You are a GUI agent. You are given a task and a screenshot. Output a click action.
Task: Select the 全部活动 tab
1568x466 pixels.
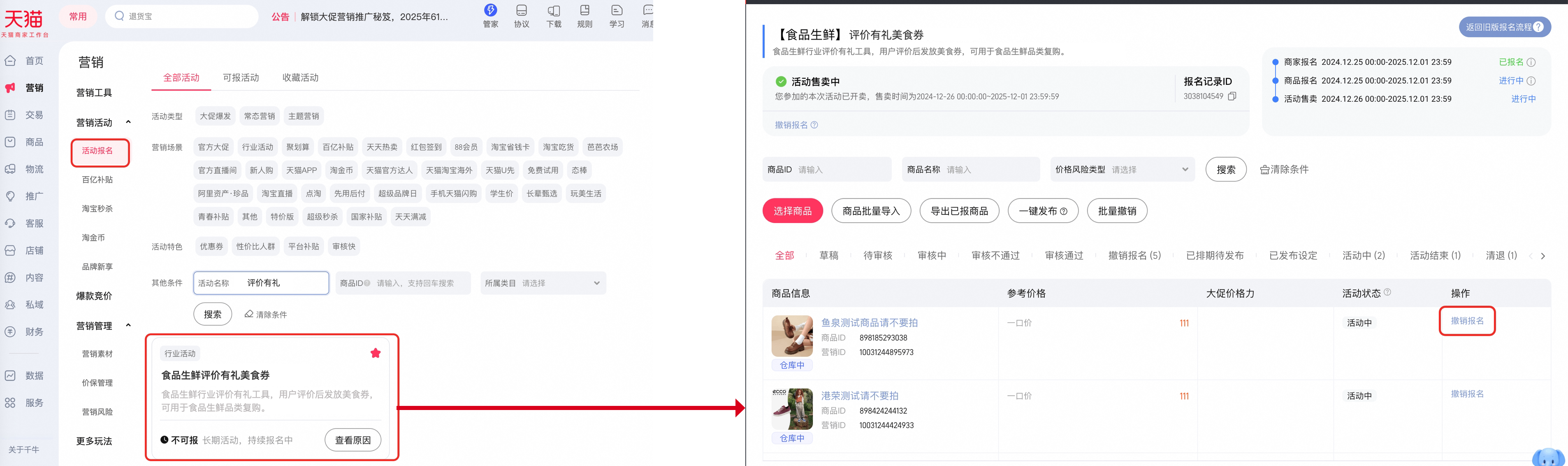pyautogui.click(x=181, y=77)
